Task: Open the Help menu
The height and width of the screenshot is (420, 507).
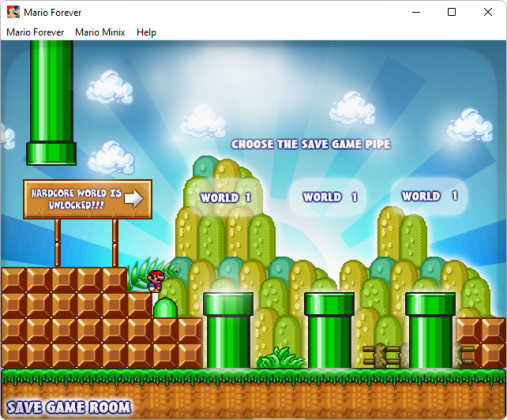Action: [x=146, y=32]
